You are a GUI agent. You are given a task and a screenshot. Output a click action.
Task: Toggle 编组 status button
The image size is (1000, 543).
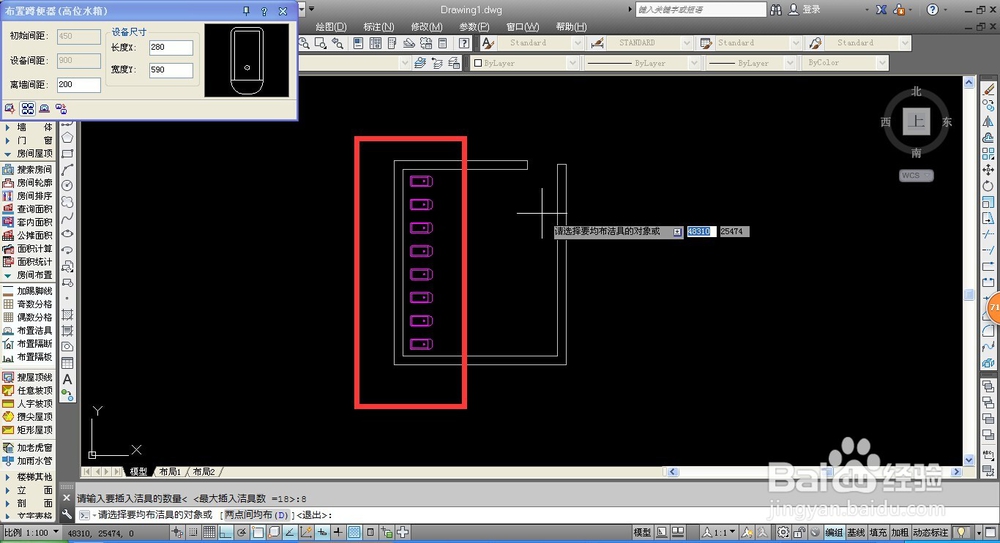click(x=834, y=532)
